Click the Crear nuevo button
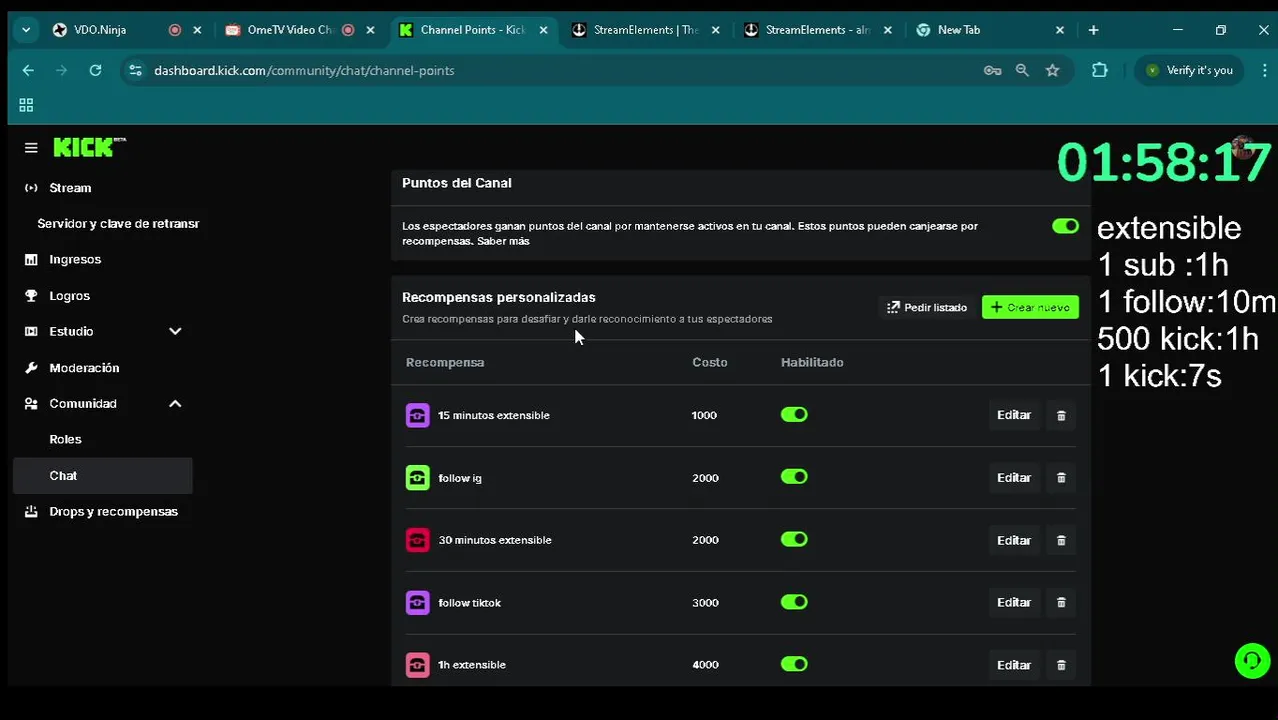 [1030, 307]
